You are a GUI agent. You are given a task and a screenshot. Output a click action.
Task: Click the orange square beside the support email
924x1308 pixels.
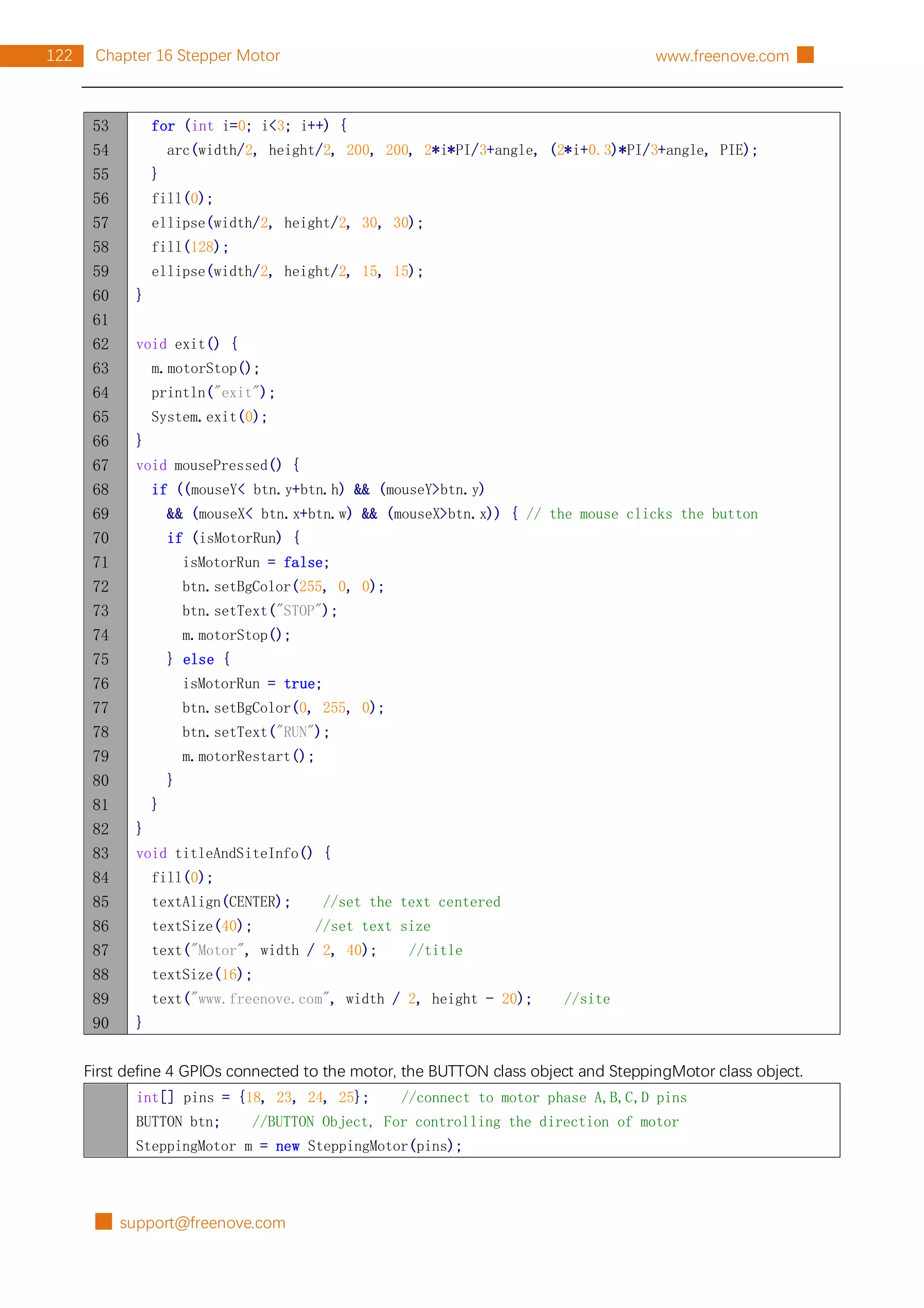click(104, 1221)
